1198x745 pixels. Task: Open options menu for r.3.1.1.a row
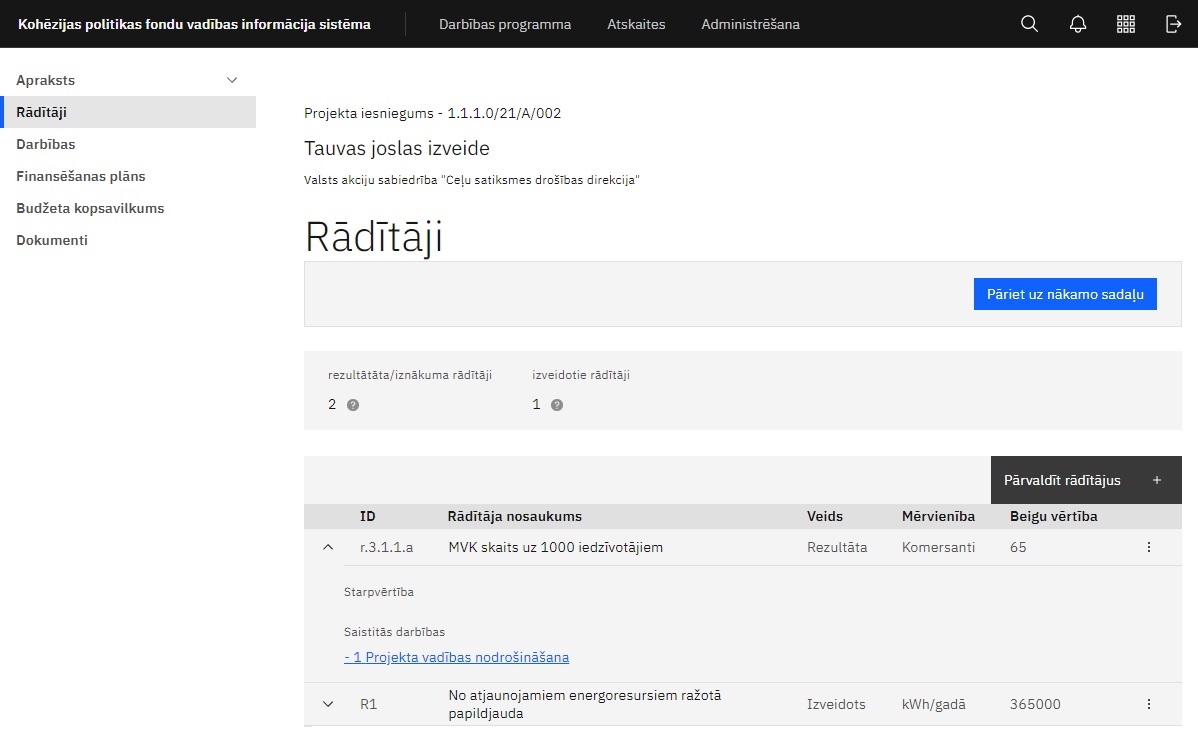pos(1148,547)
